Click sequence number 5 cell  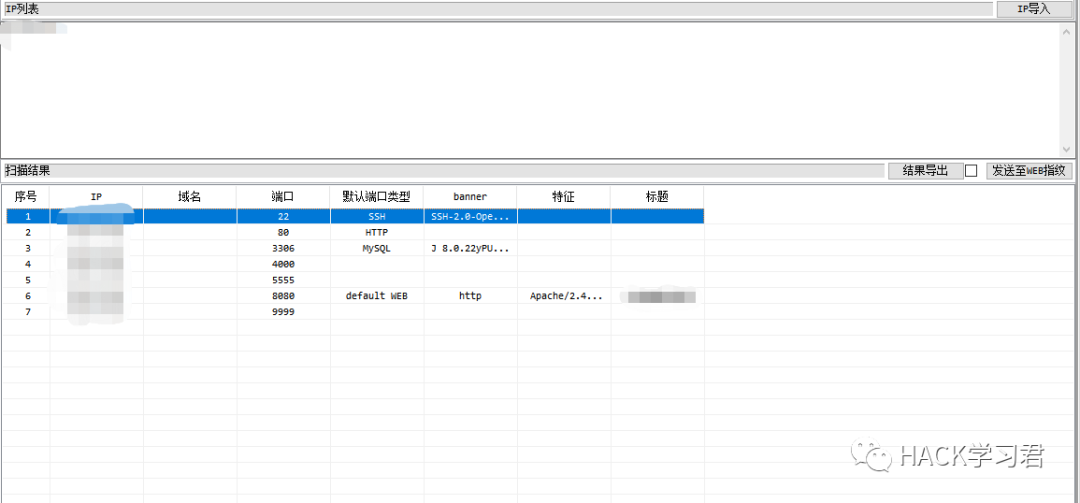coord(28,280)
